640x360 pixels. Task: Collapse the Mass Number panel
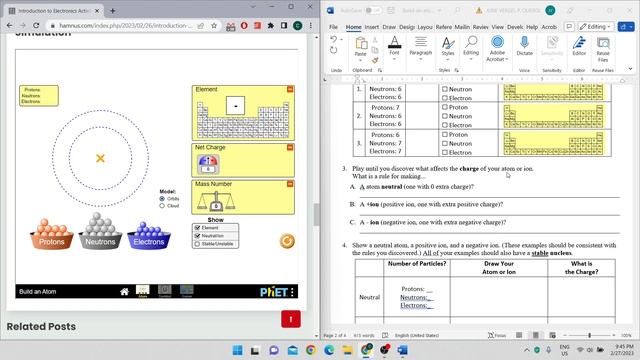tap(290, 184)
